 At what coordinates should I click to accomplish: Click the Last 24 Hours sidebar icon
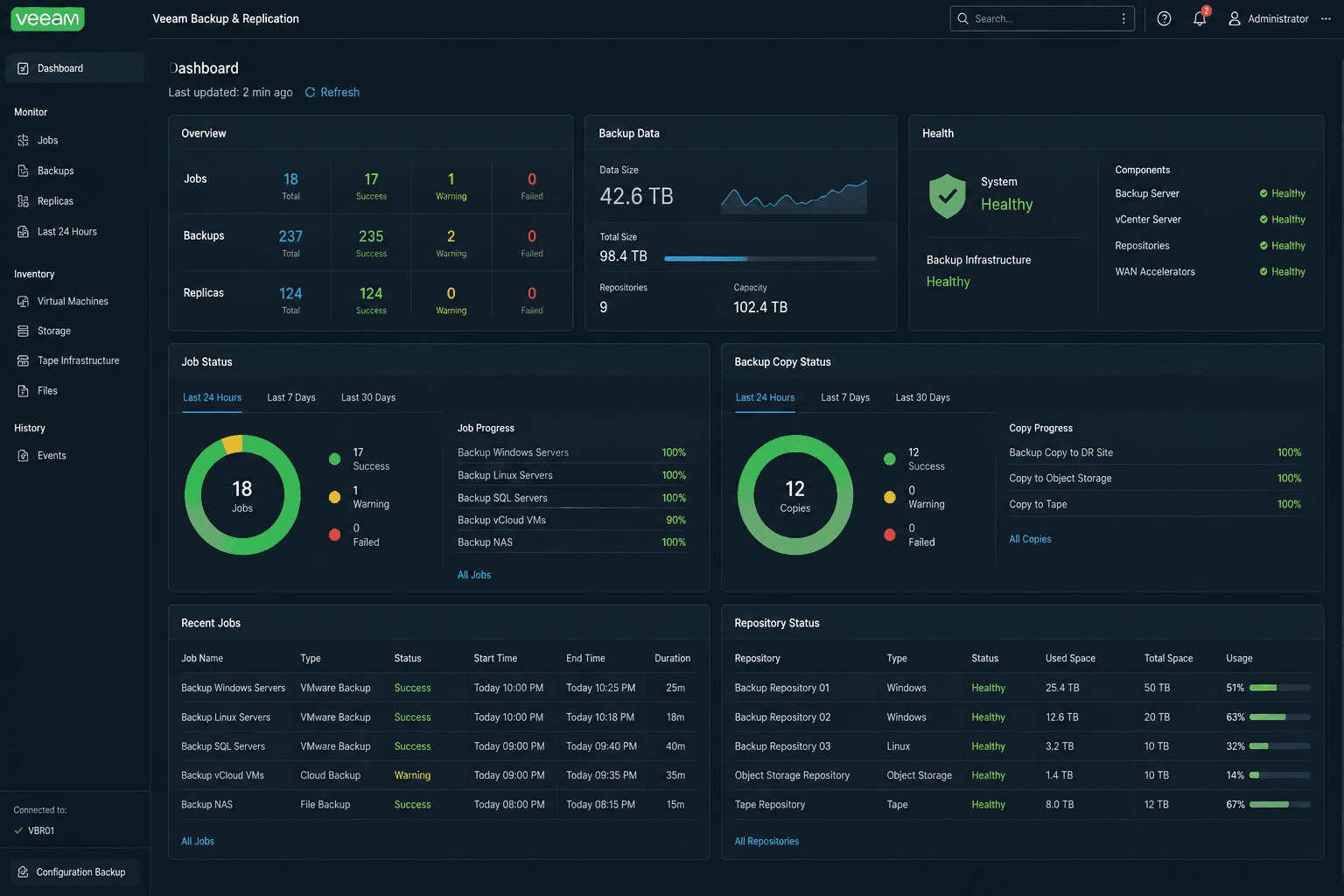coord(24,232)
